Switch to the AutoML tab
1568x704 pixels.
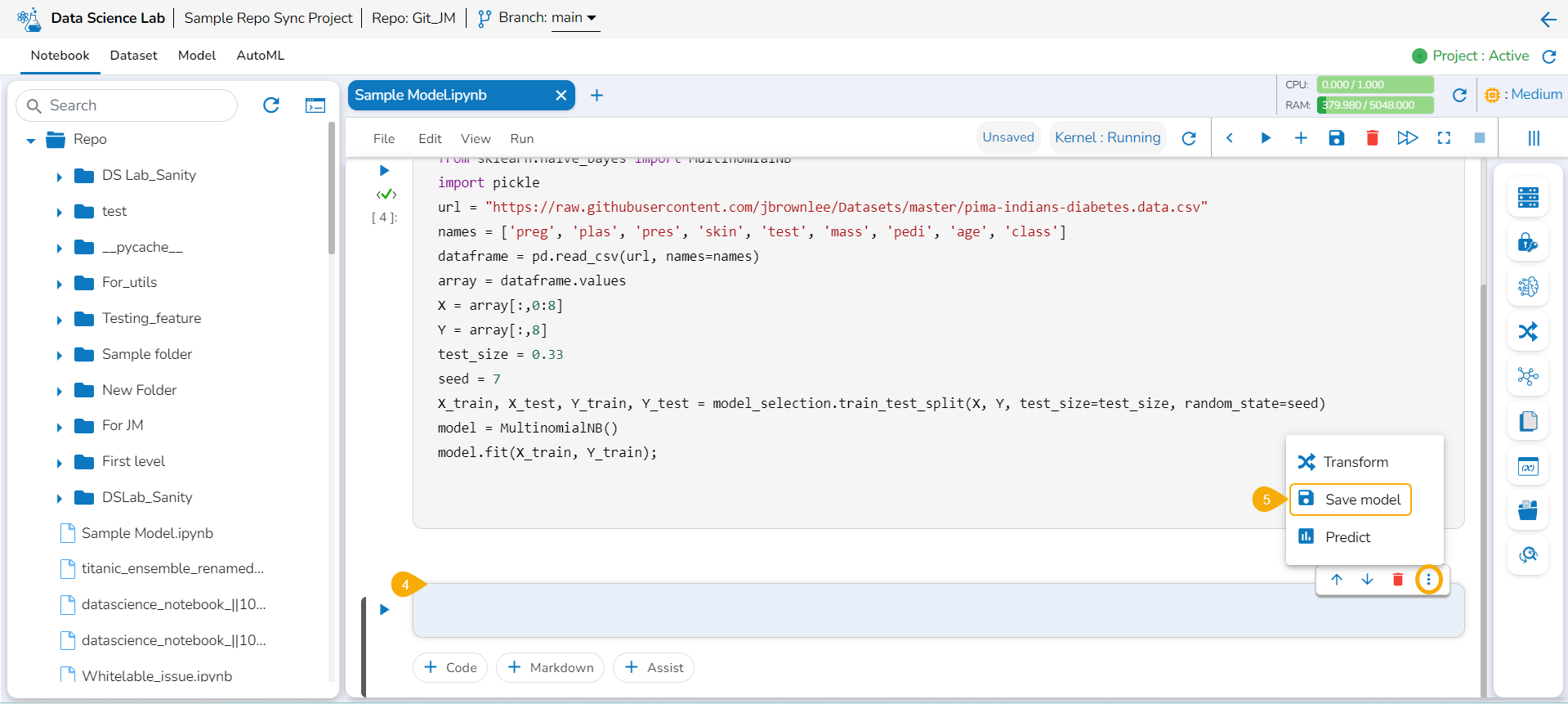tap(260, 56)
